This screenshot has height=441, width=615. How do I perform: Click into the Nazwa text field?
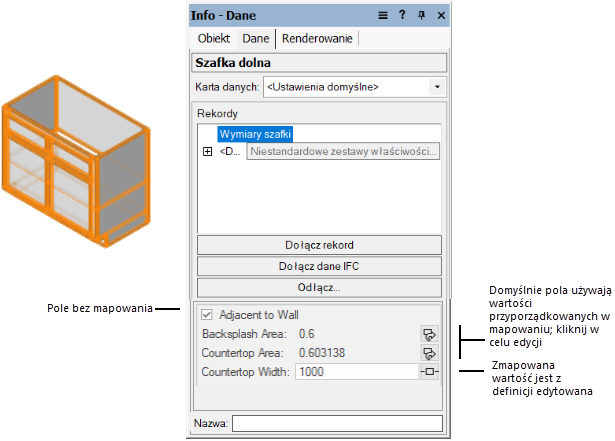(x=337, y=424)
